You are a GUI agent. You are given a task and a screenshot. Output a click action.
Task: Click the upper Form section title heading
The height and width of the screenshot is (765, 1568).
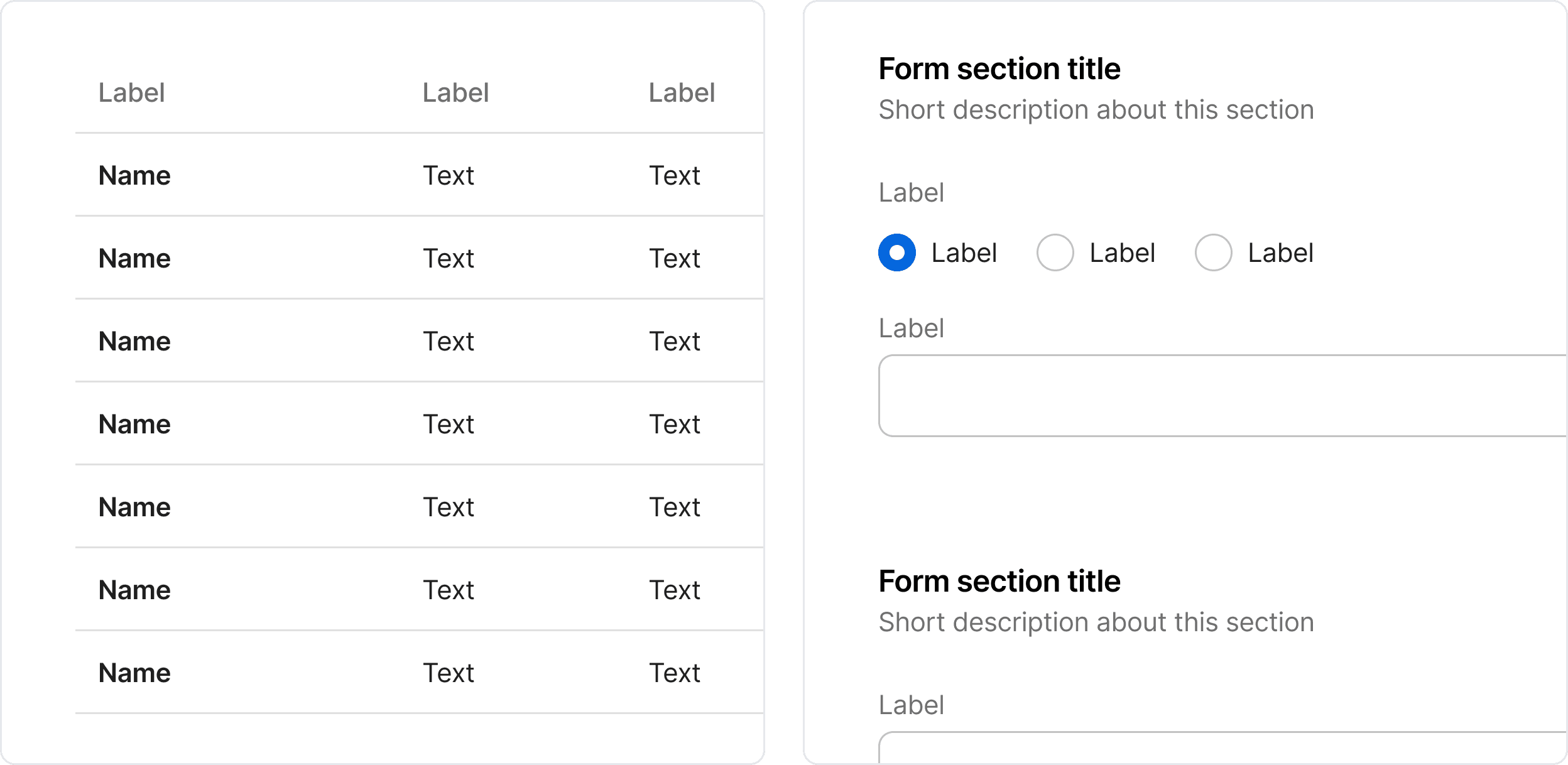999,69
